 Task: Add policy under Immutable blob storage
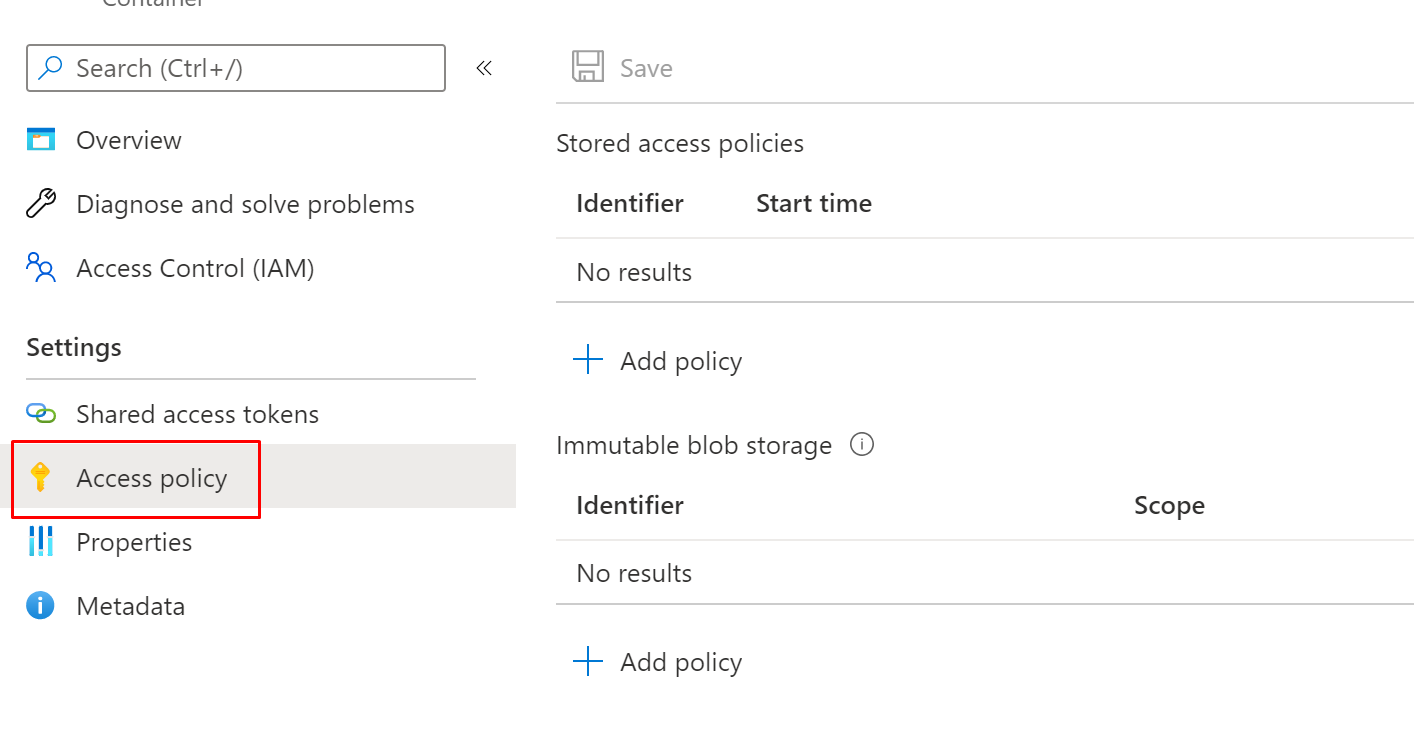tap(680, 662)
